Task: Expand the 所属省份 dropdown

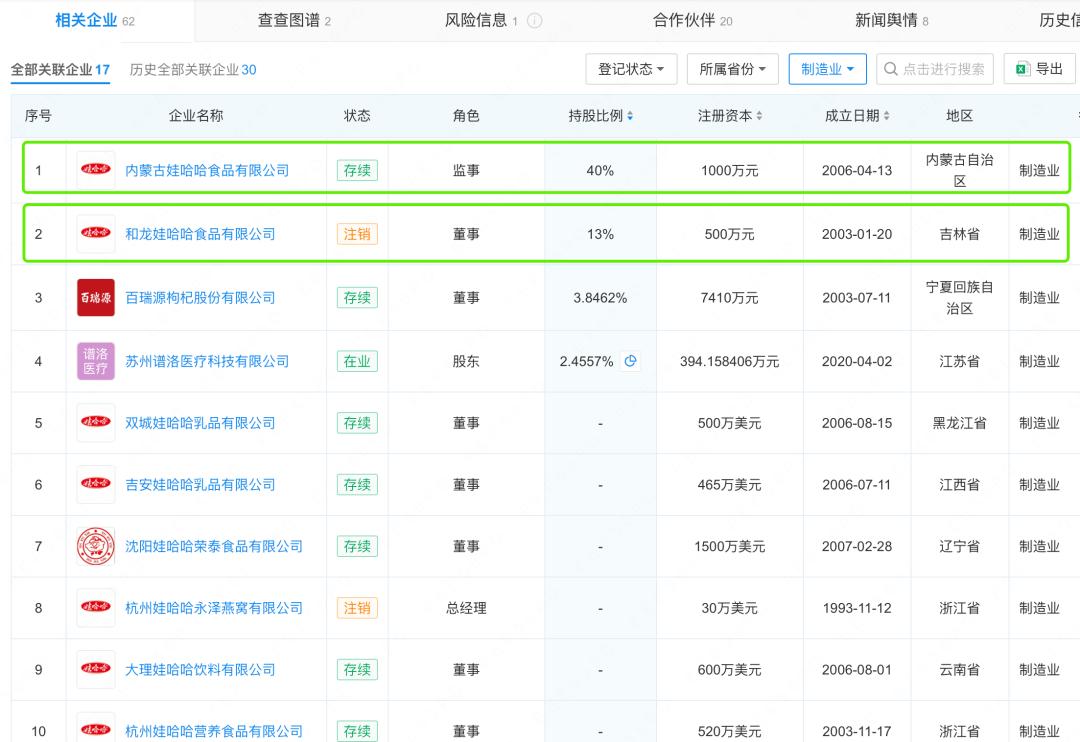Action: [732, 69]
